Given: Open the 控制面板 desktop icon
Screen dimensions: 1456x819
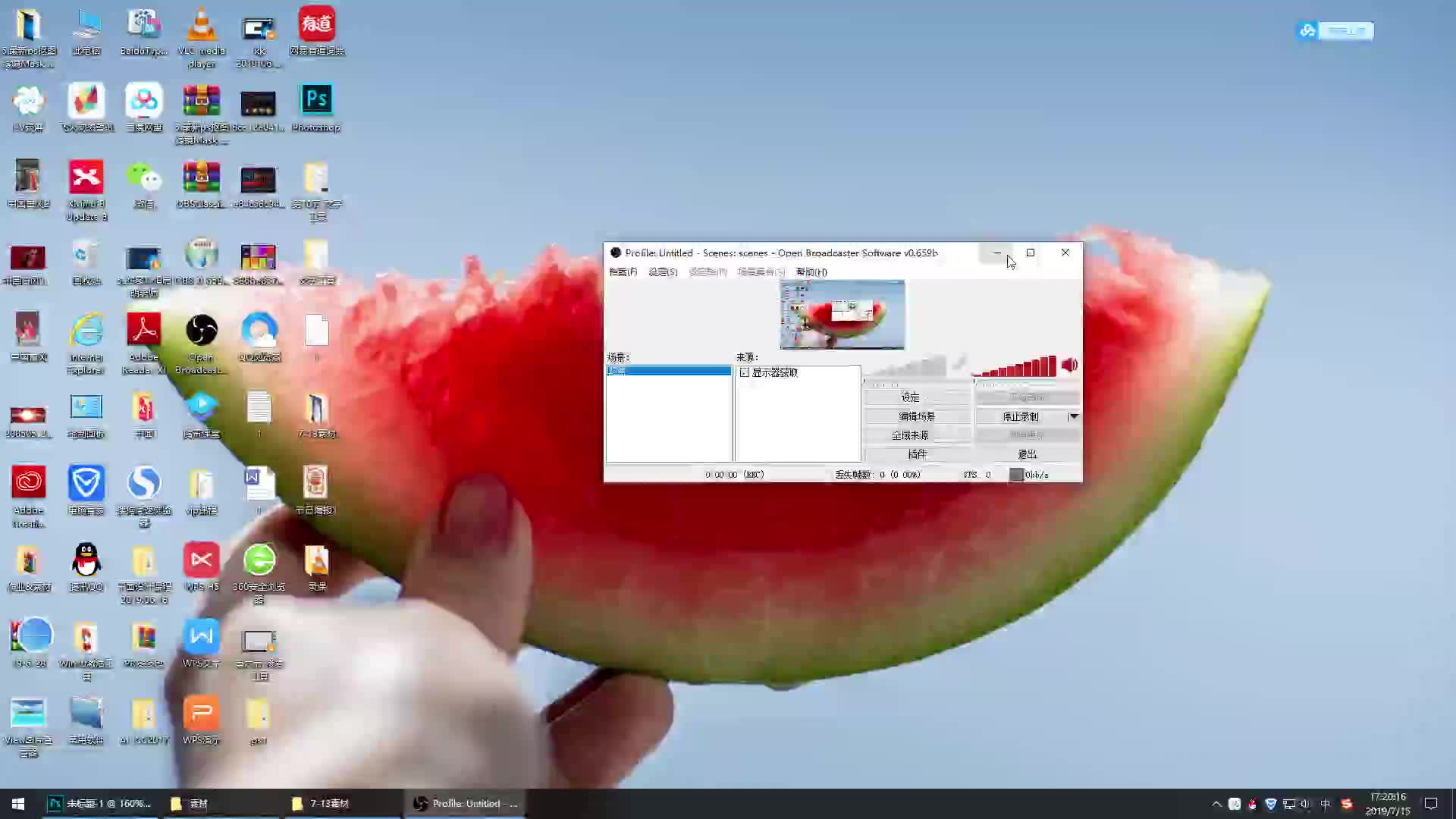Looking at the screenshot, I should pyautogui.click(x=86, y=416).
